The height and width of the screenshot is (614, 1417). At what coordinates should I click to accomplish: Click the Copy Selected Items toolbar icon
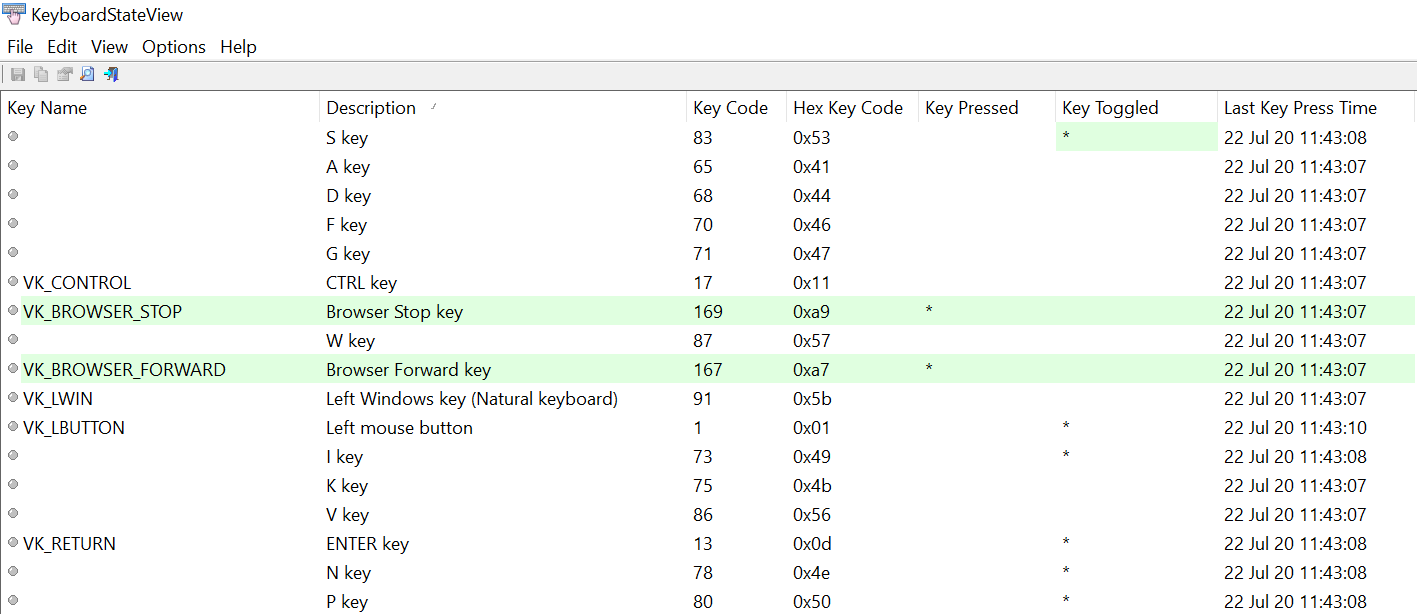coord(40,73)
